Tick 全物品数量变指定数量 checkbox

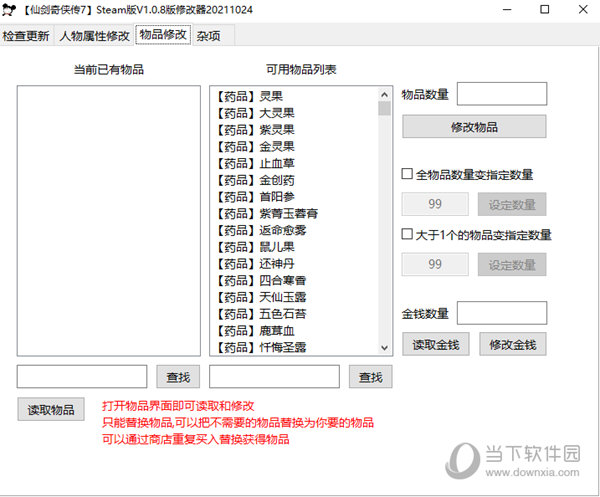407,174
